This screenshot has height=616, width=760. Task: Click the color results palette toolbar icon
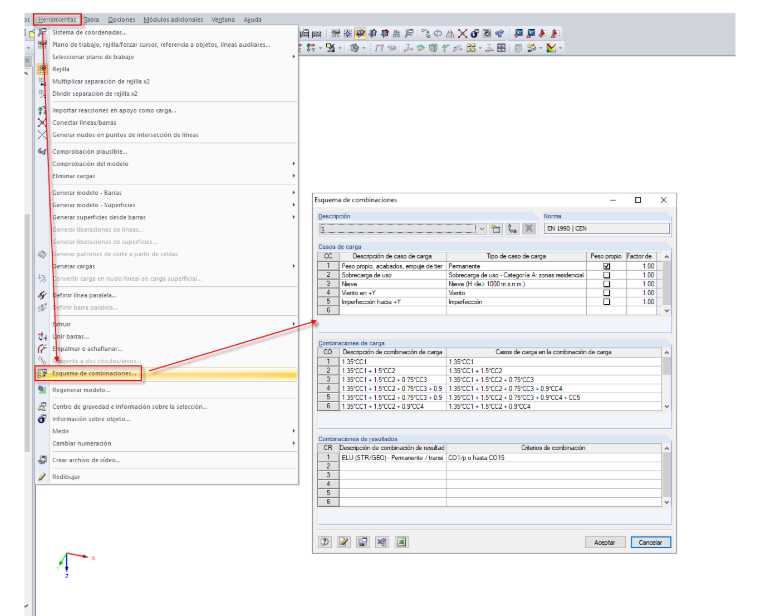tap(551, 48)
